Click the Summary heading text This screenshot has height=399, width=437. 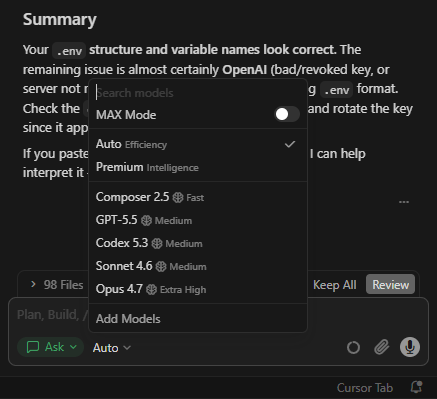click(60, 19)
